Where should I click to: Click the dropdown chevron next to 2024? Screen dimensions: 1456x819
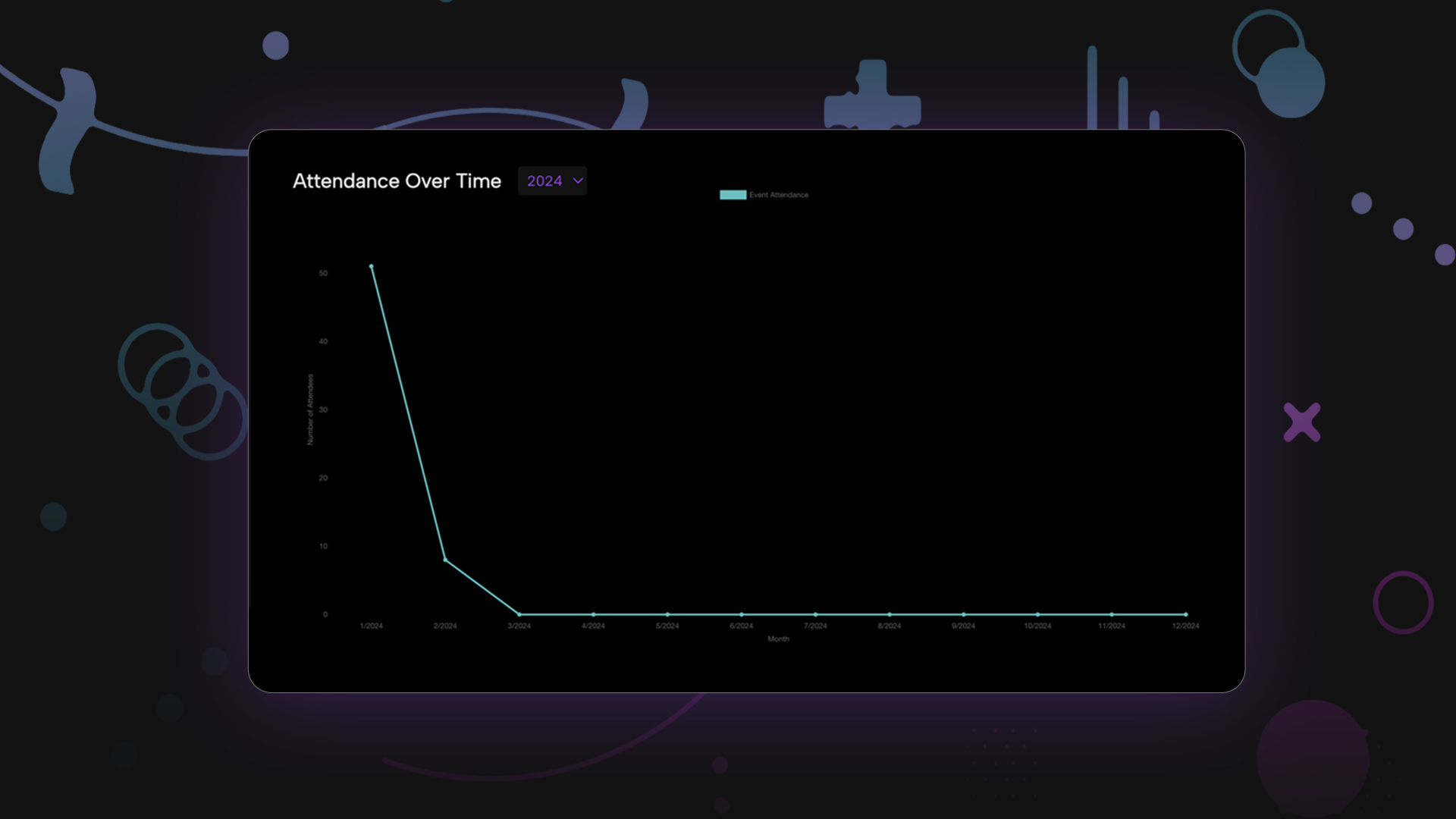[x=576, y=180]
